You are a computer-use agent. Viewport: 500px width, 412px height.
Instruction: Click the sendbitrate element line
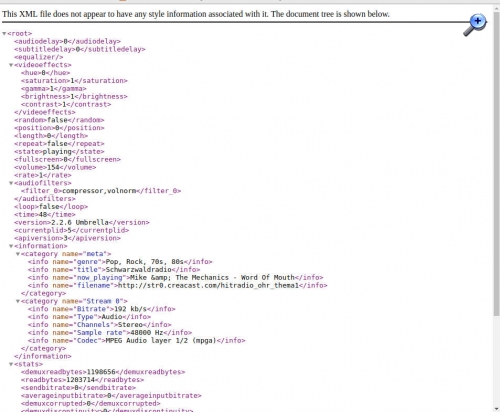click(78, 388)
